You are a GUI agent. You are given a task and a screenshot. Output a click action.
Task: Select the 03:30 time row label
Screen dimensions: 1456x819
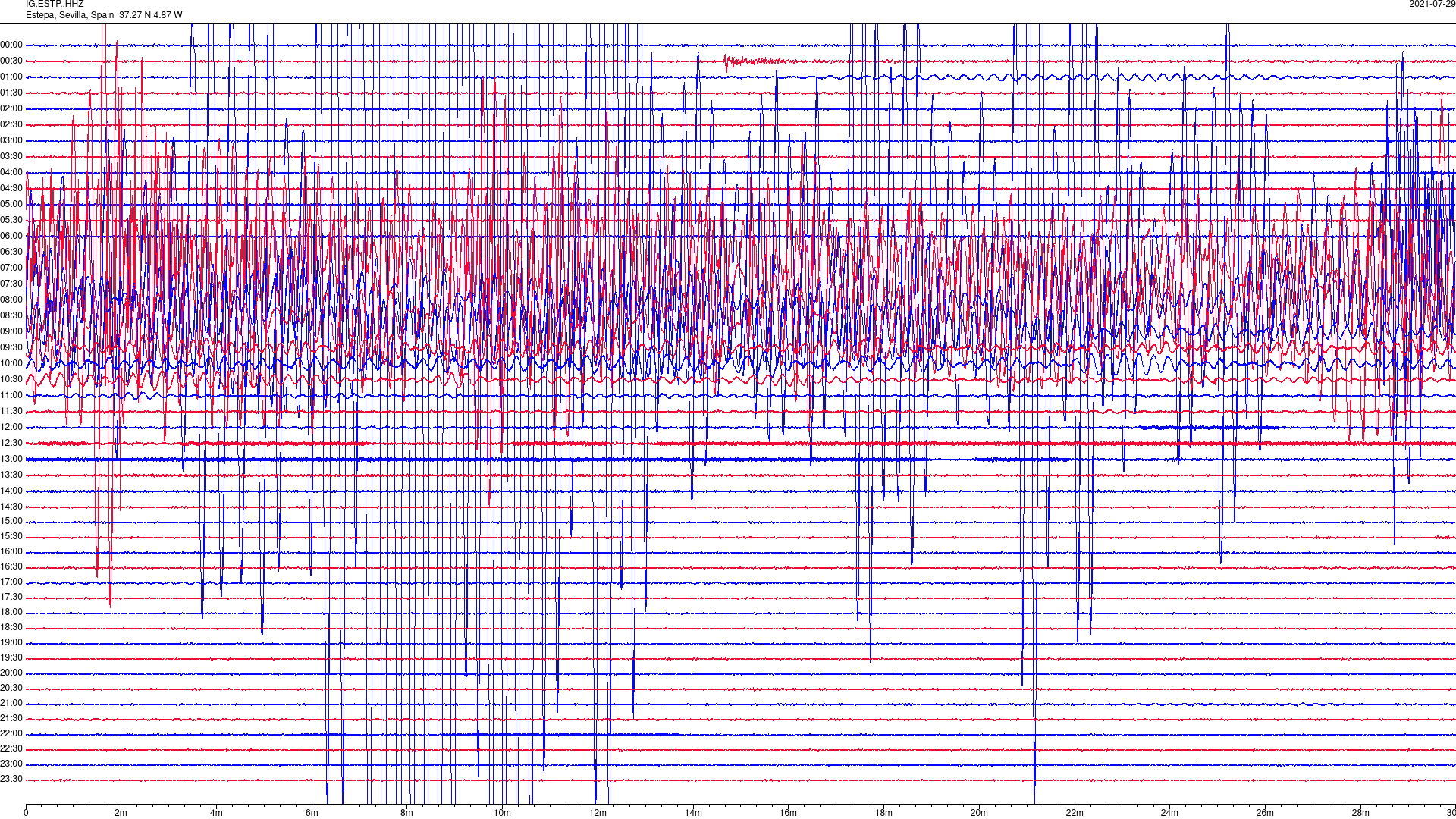[x=11, y=157]
